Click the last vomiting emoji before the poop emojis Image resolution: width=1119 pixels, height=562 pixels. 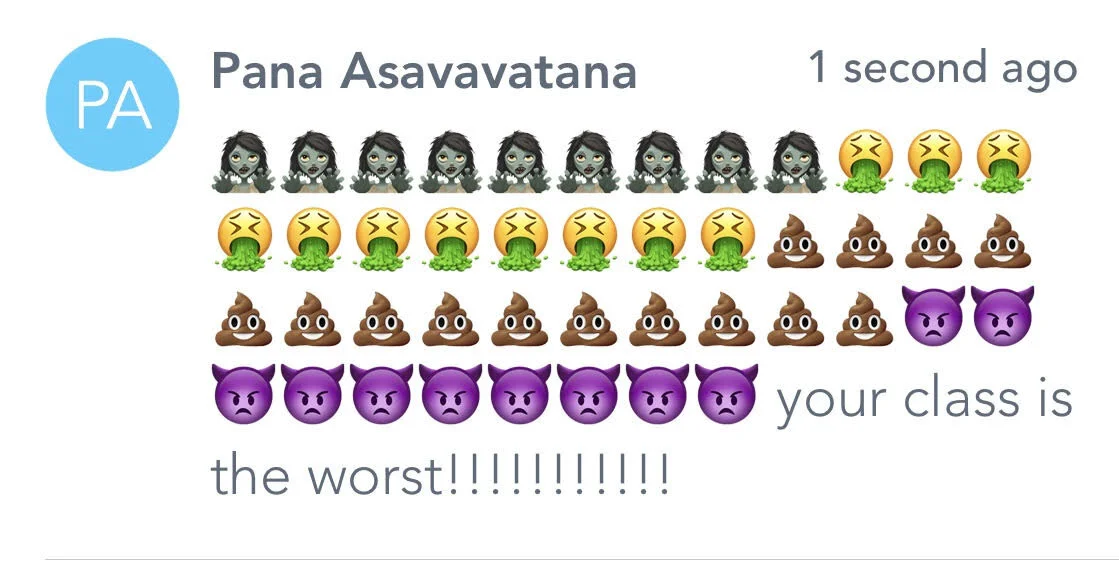click(727, 240)
